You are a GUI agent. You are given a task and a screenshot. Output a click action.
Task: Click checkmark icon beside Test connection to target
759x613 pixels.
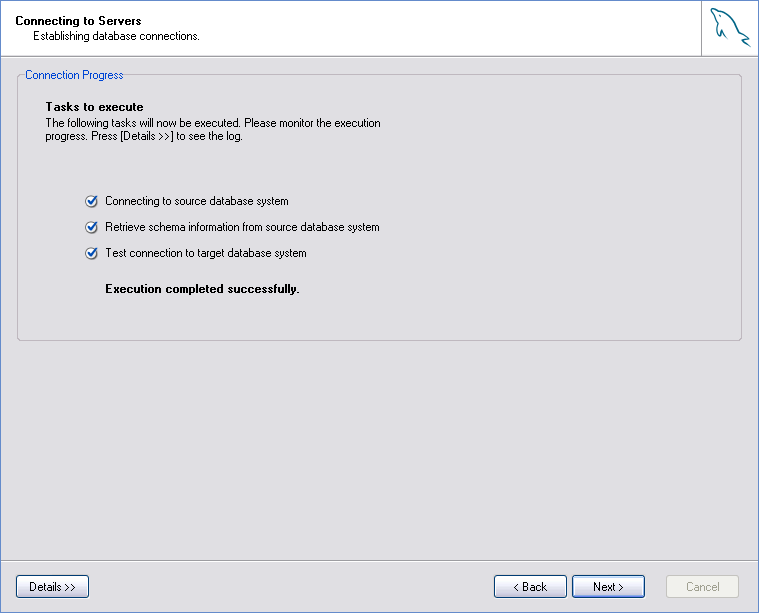(92, 253)
